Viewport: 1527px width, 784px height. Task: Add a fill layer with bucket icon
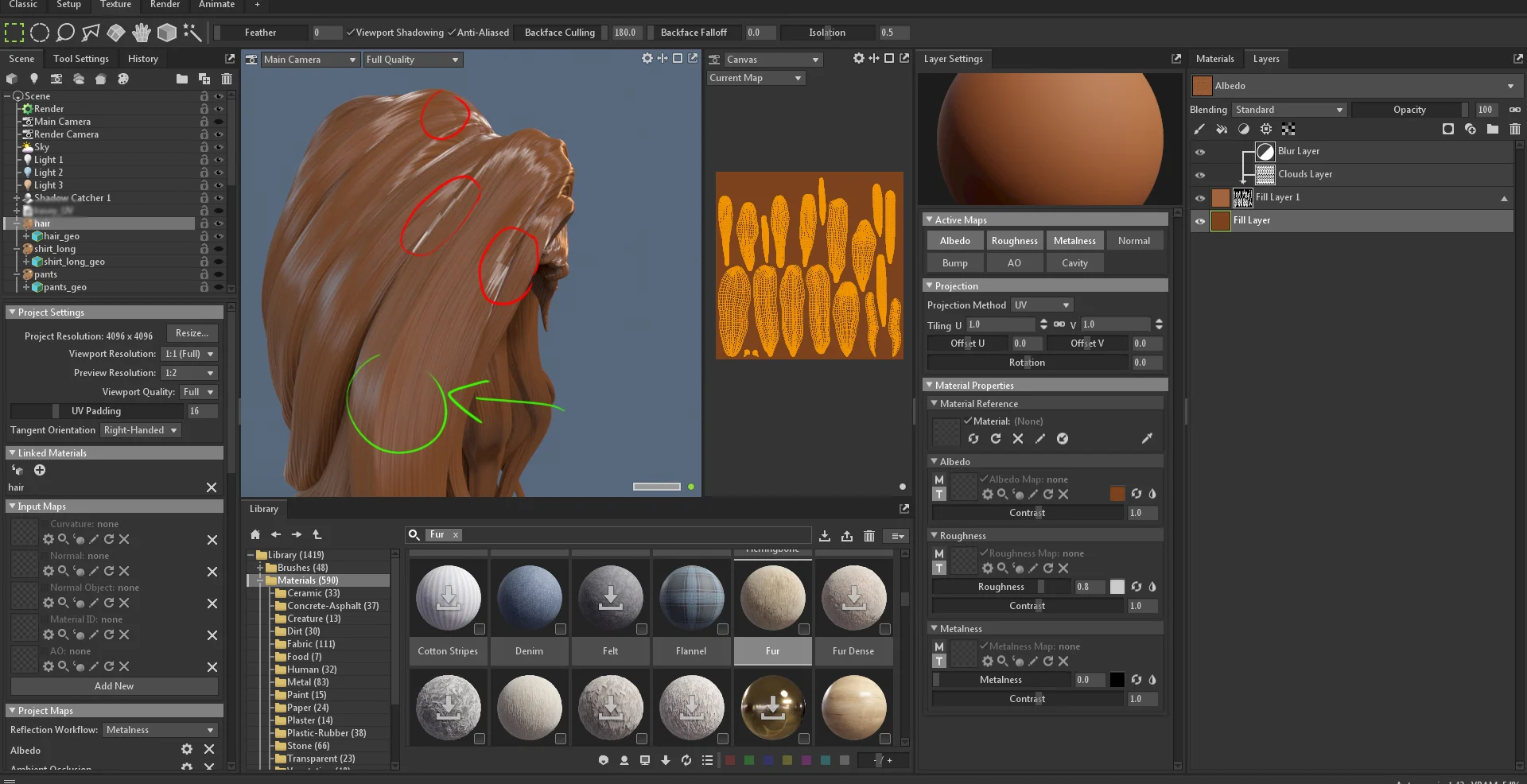point(1222,129)
